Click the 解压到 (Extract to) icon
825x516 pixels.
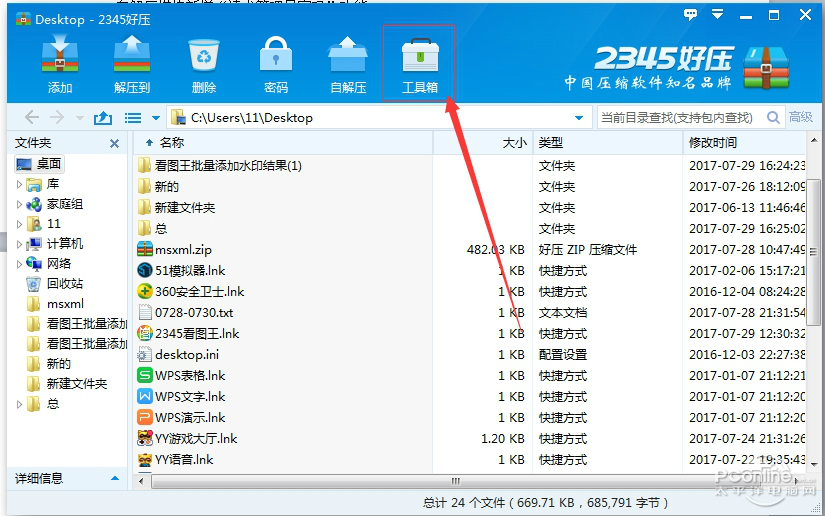pyautogui.click(x=132, y=54)
